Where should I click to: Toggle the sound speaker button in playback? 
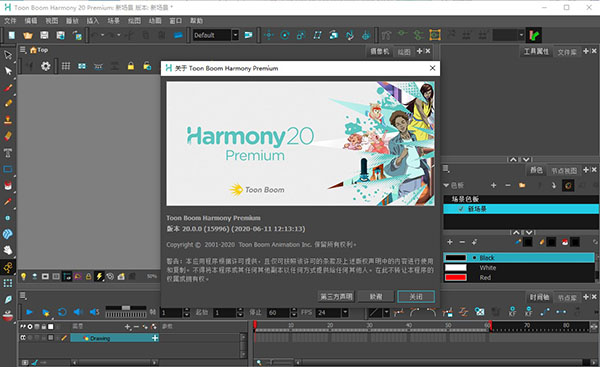[x=78, y=312]
